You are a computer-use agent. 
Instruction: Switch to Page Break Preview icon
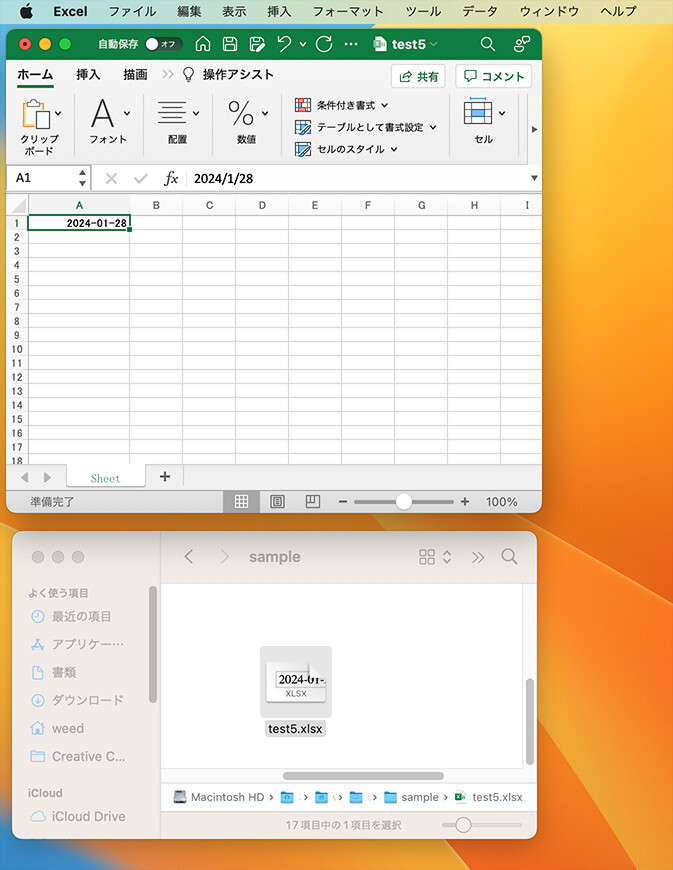(x=313, y=502)
